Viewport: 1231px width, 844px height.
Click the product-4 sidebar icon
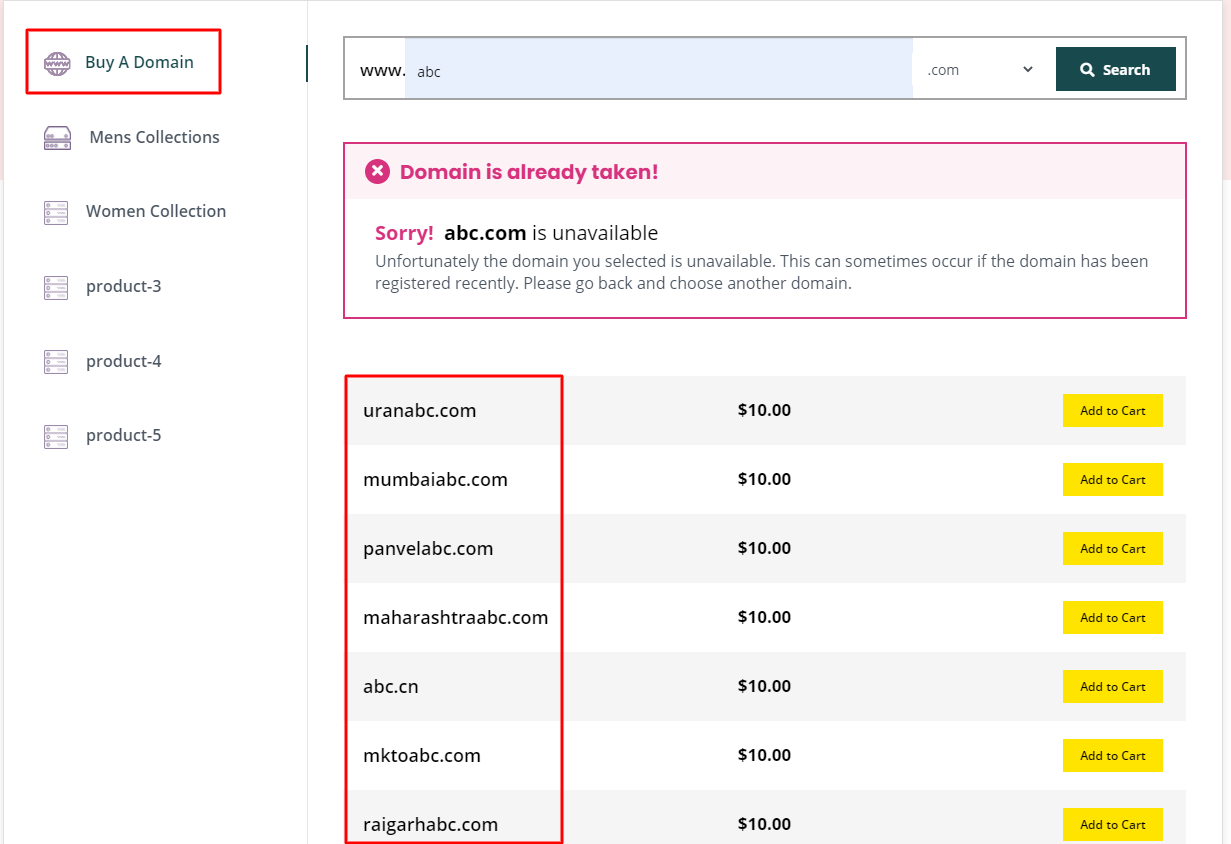click(56, 362)
